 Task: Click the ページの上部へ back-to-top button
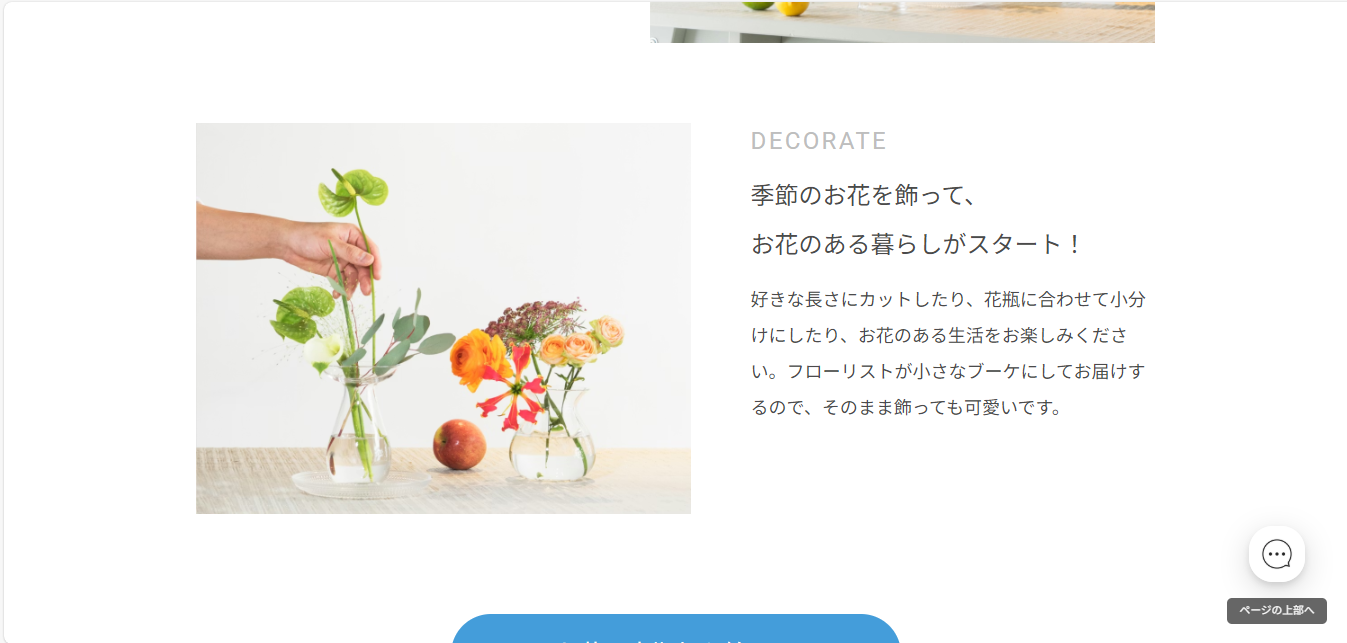click(1276, 611)
